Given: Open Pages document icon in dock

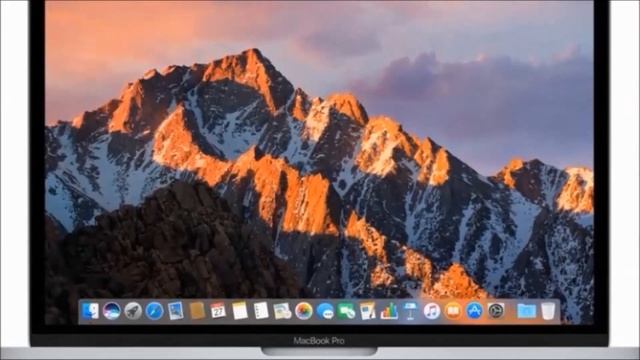Looking at the screenshot, I should click(x=367, y=311).
